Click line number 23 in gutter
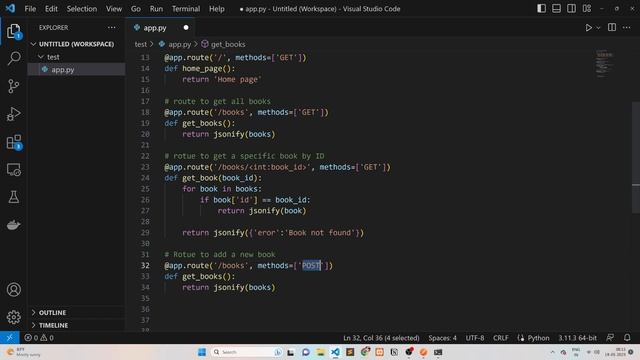The width and height of the screenshot is (640, 360). (145, 167)
